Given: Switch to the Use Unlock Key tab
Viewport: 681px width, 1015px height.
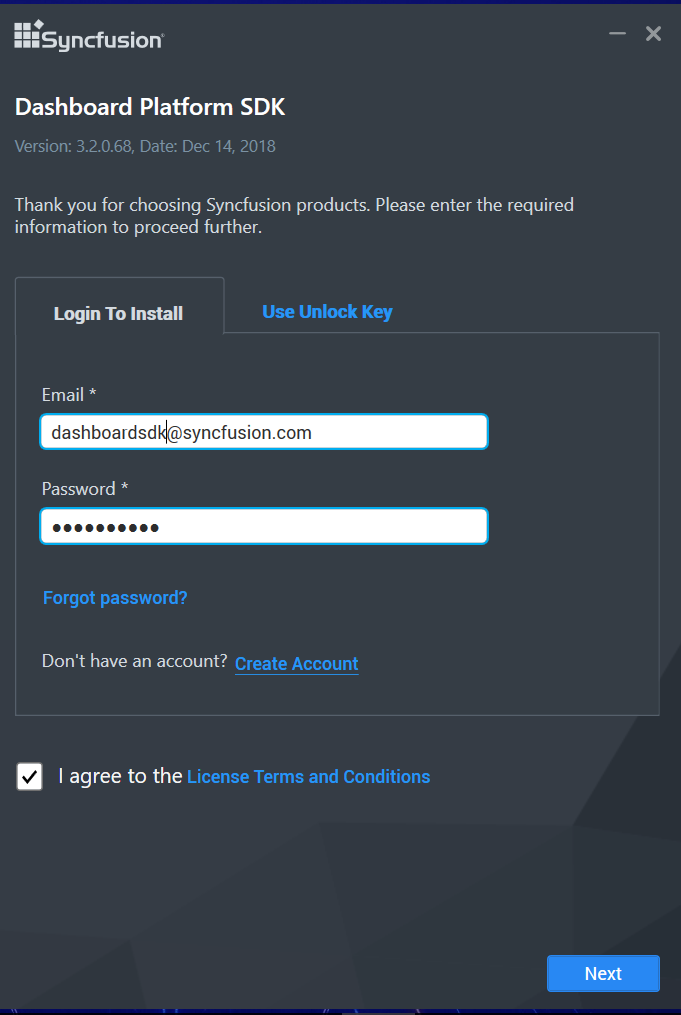Looking at the screenshot, I should pyautogui.click(x=327, y=311).
